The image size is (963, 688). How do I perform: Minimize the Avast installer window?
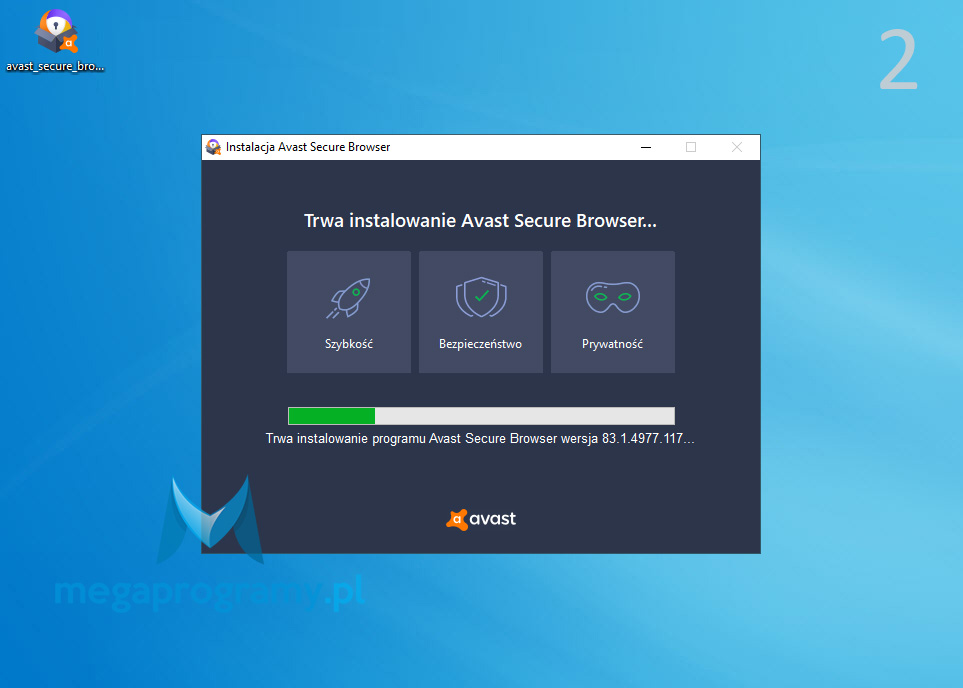646,147
